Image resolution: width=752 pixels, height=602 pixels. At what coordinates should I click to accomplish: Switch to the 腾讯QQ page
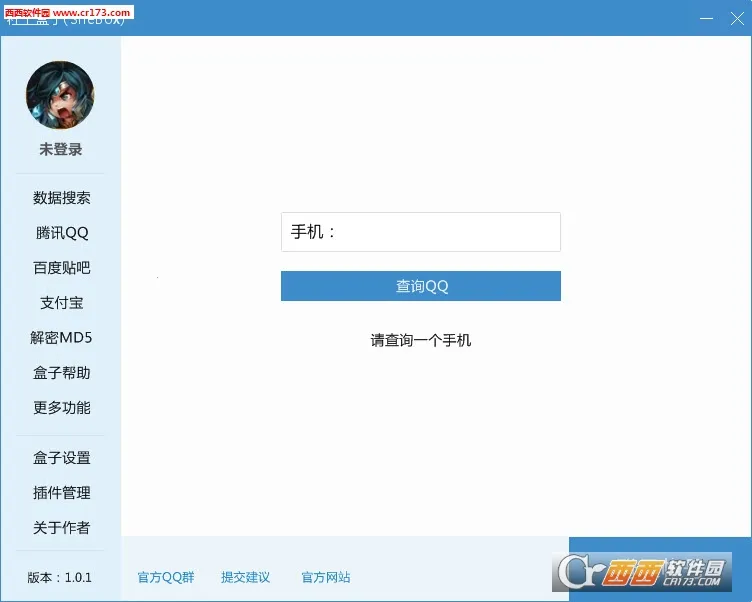(x=61, y=233)
